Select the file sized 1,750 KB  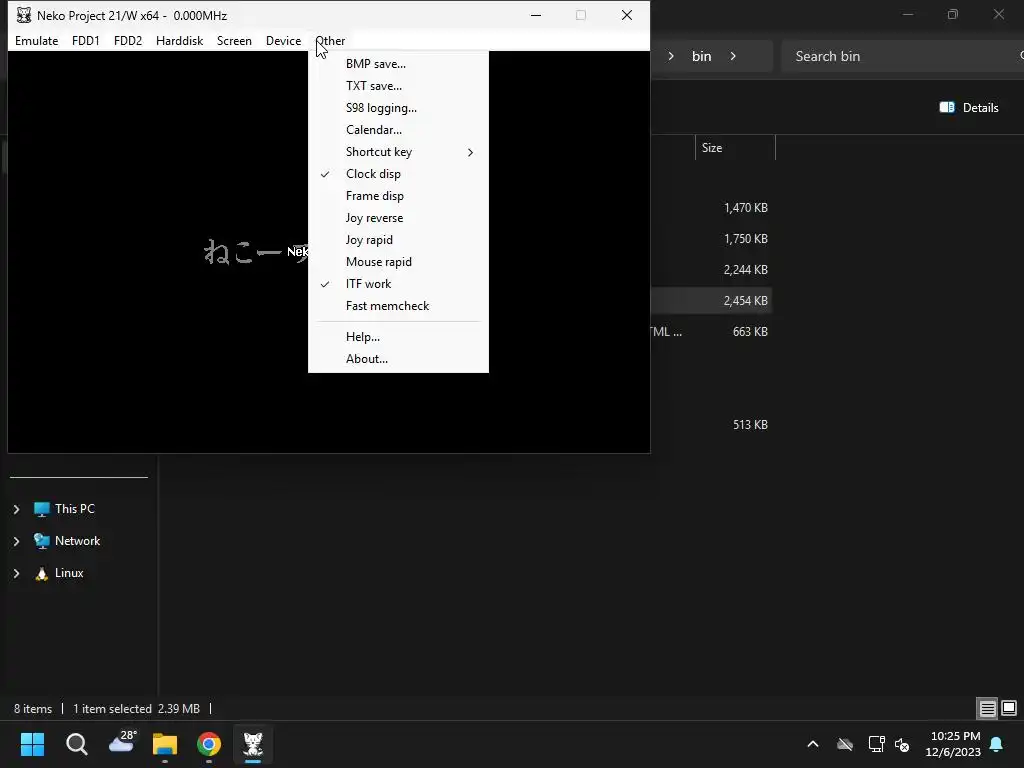click(745, 239)
